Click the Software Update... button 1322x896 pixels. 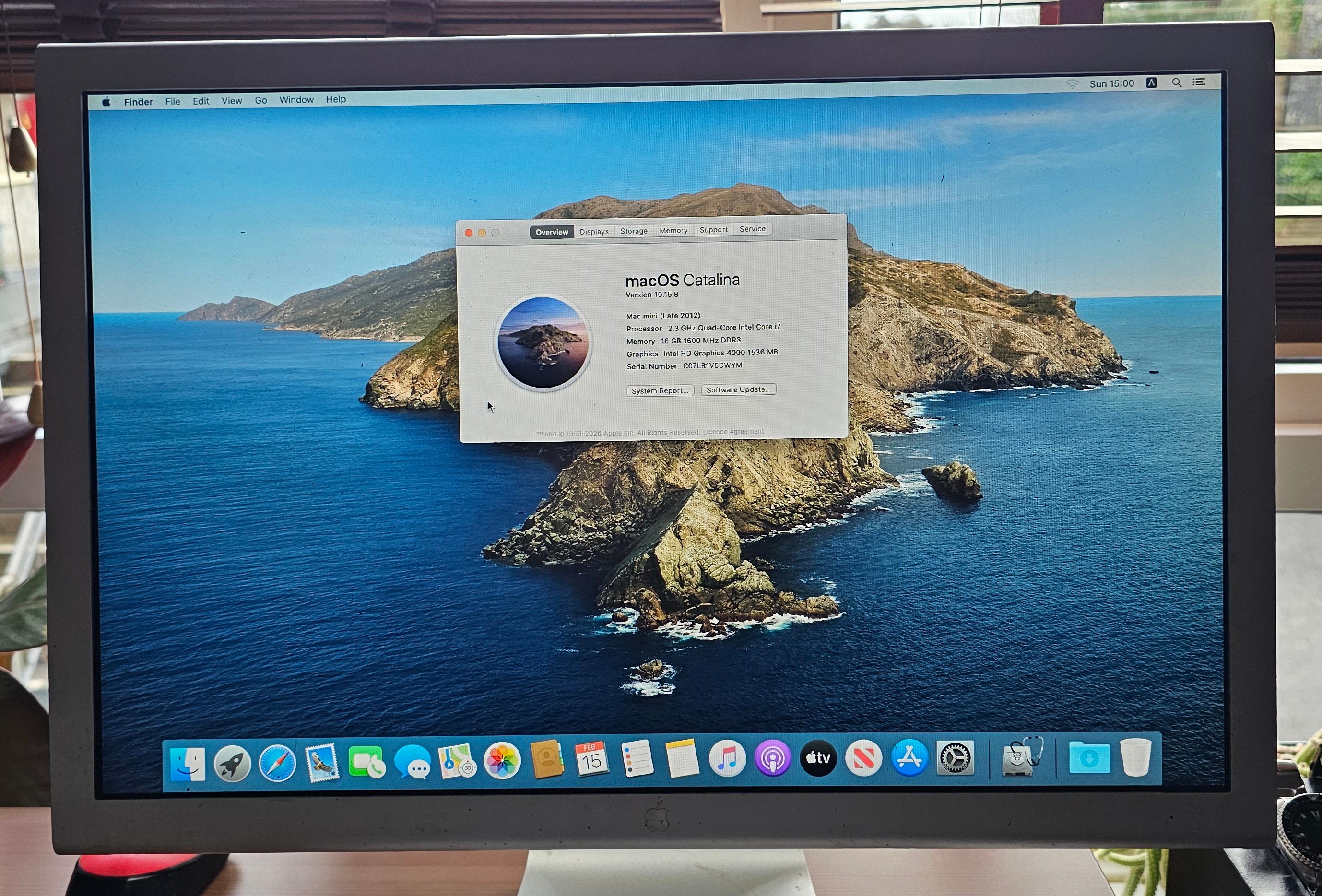click(x=738, y=389)
